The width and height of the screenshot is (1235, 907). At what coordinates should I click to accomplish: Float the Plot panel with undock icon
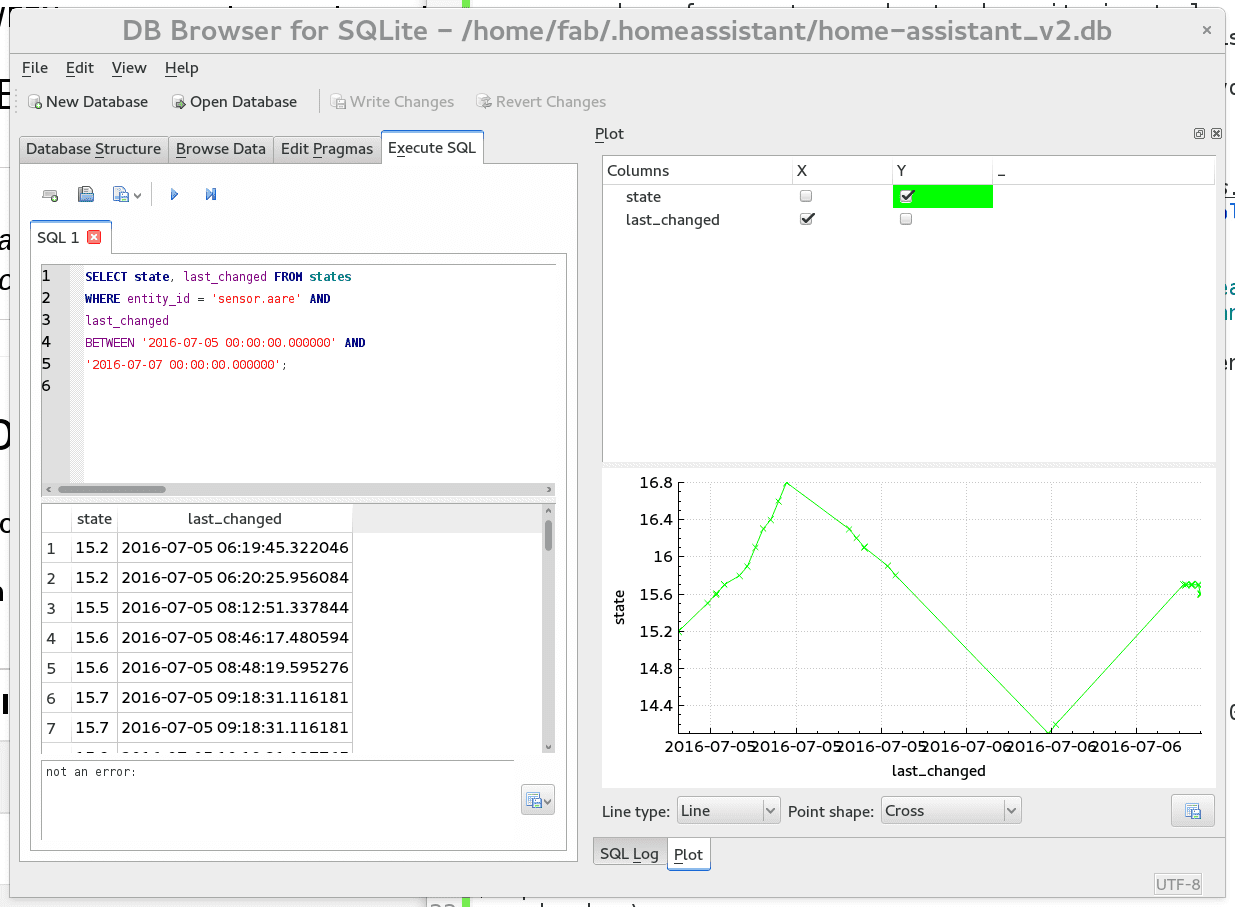(x=1199, y=134)
